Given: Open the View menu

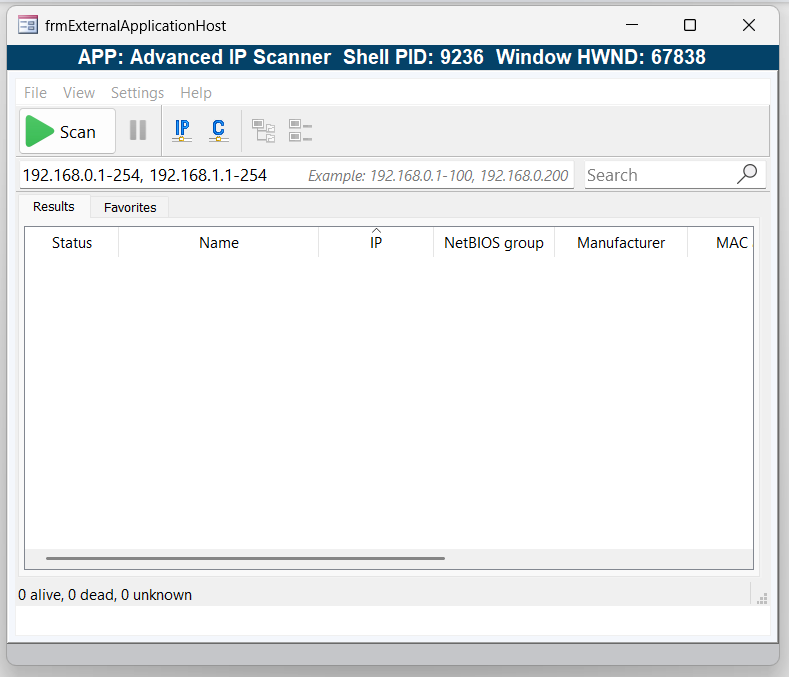Looking at the screenshot, I should point(79,93).
